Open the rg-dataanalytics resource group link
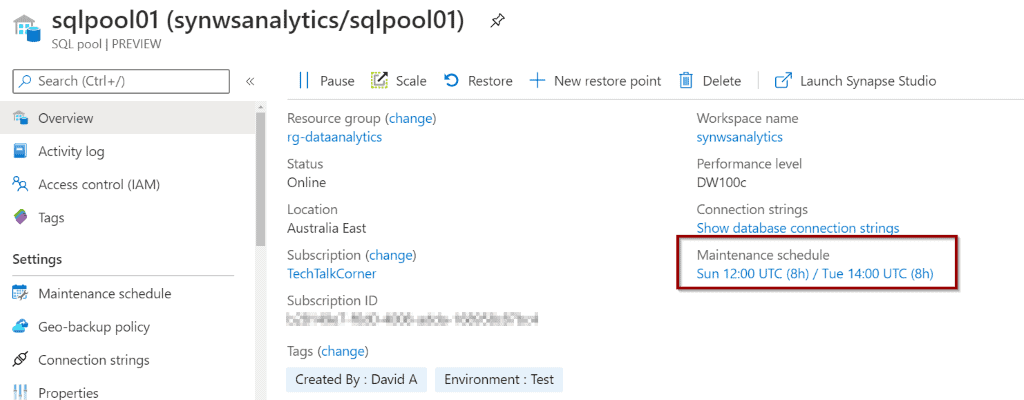This screenshot has height=400, width=1024. (x=334, y=137)
